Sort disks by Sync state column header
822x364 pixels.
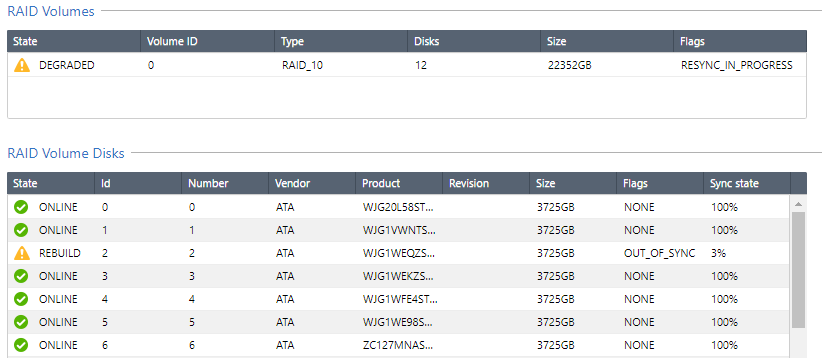(x=747, y=184)
